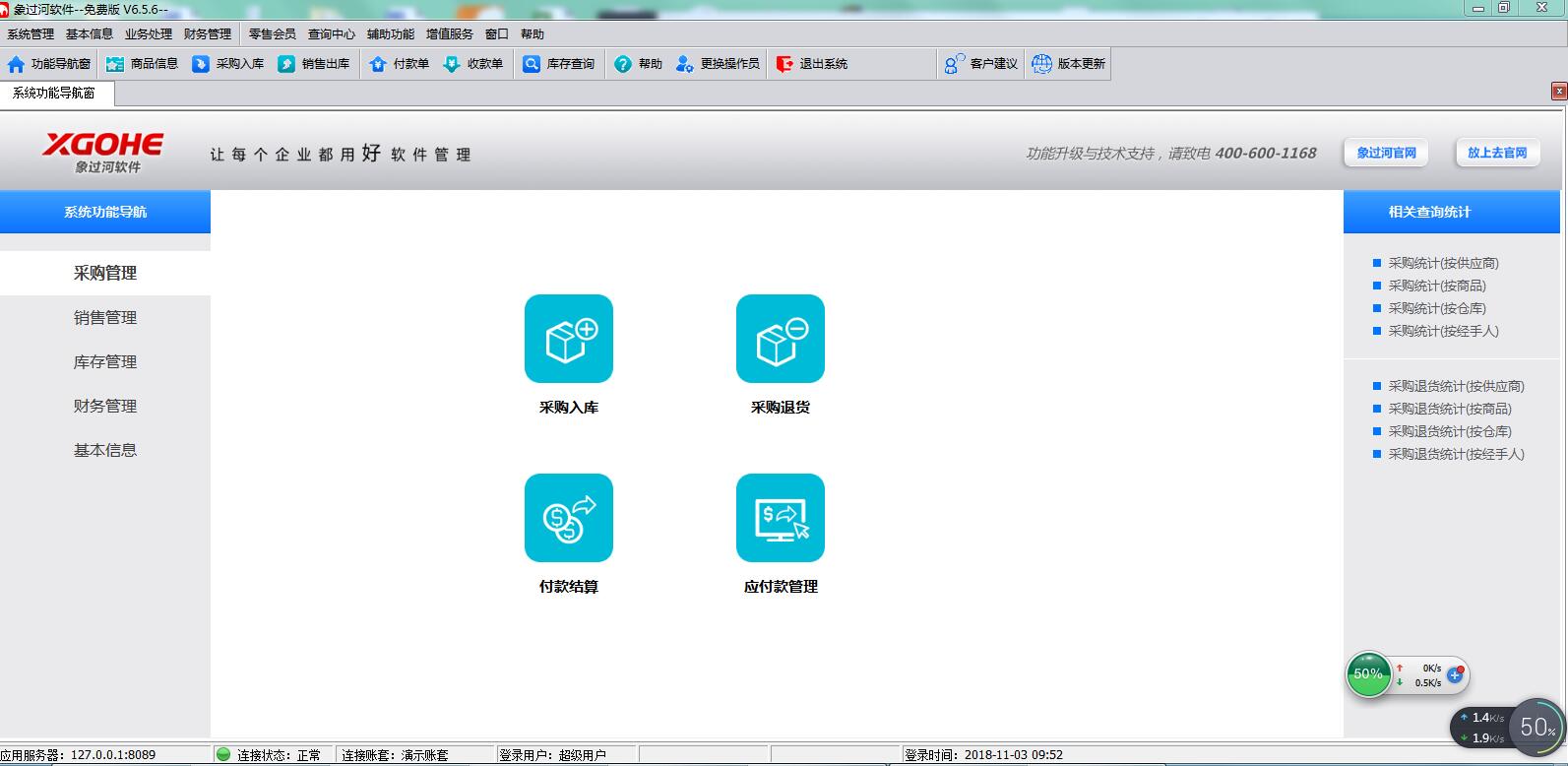Click the 销售出库 toolbar icon
Viewport: 1568px width, 766px height.
click(286, 64)
